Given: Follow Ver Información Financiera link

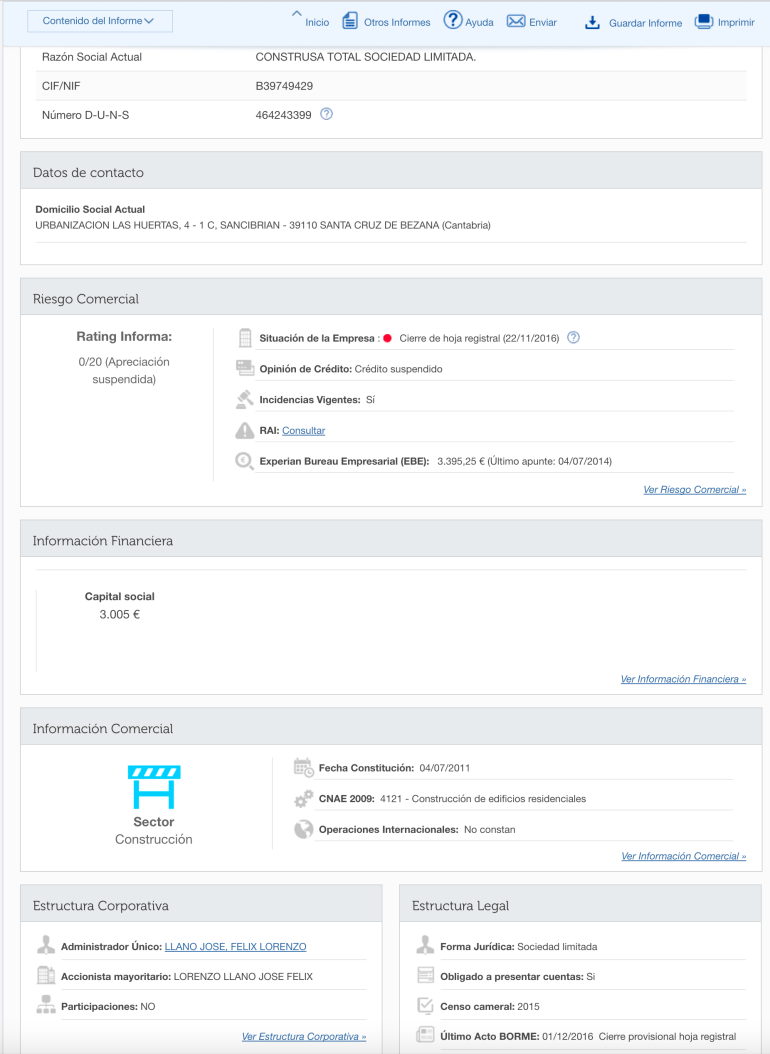Looking at the screenshot, I should (683, 679).
